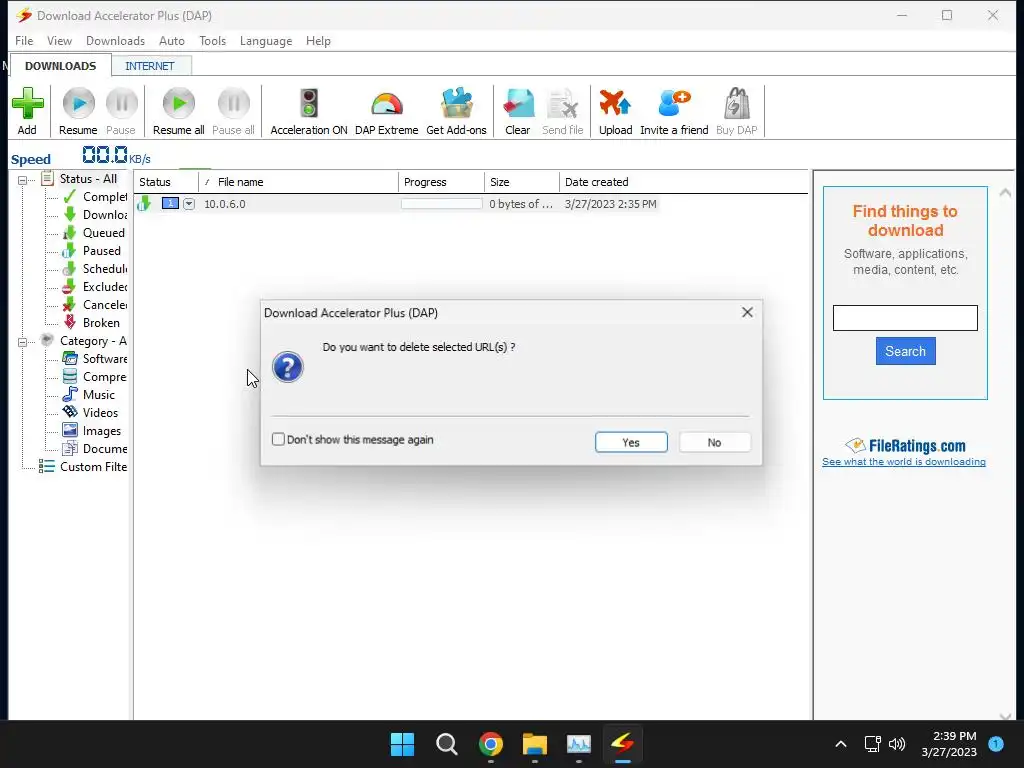Screen dimensions: 1024x768
Task: Open dropdown arrow on 10.0.6.0 row
Action: tap(189, 204)
